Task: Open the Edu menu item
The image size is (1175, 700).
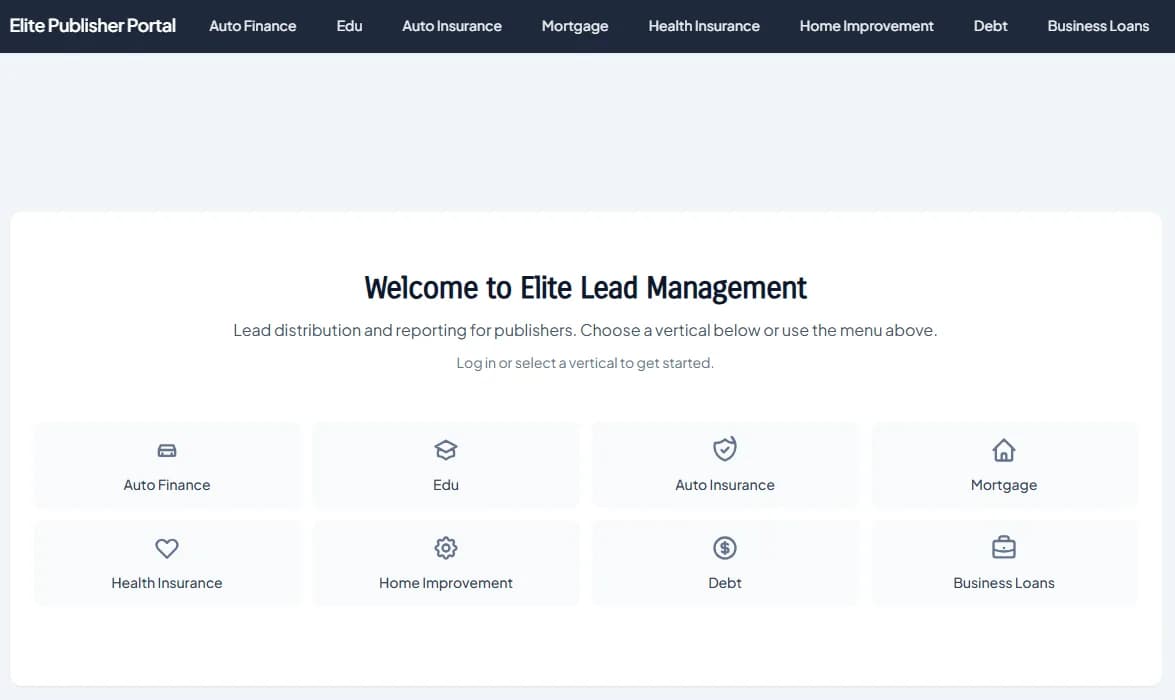Action: pyautogui.click(x=349, y=26)
